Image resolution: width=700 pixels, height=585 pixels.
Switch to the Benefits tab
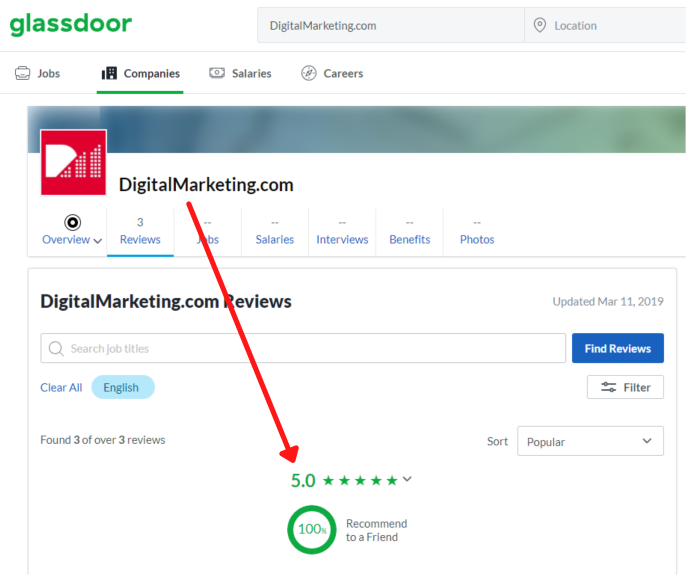point(409,231)
